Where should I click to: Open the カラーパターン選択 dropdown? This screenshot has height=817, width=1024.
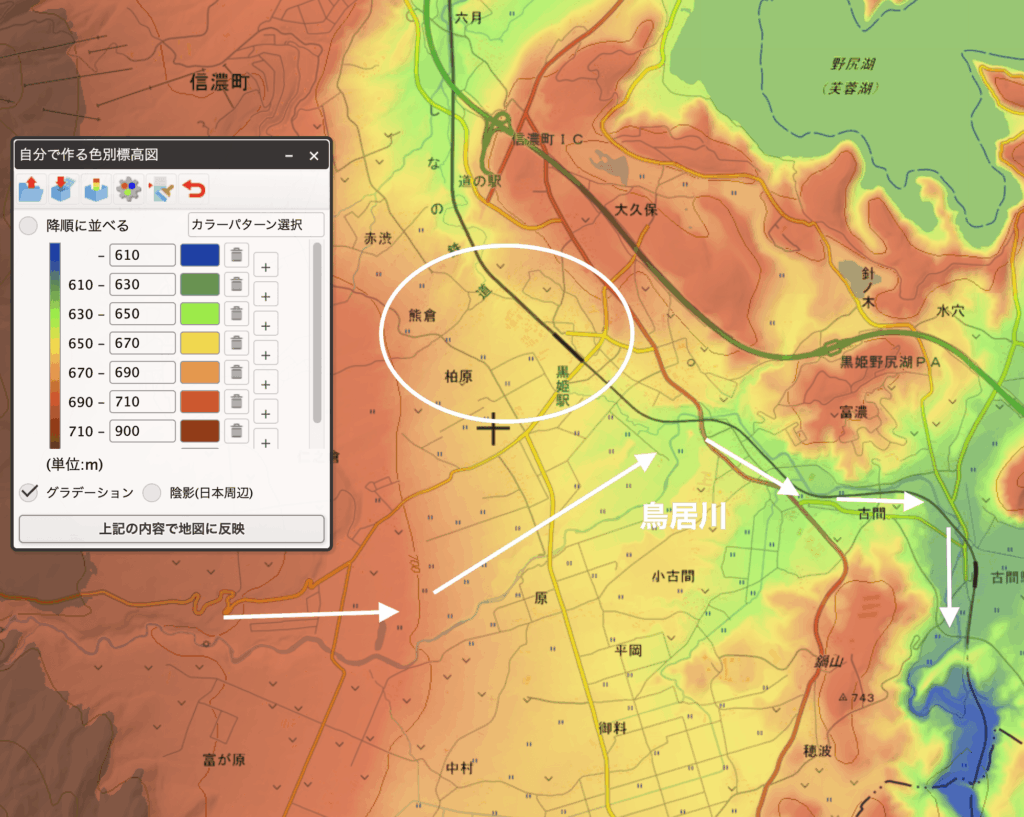[x=255, y=224]
